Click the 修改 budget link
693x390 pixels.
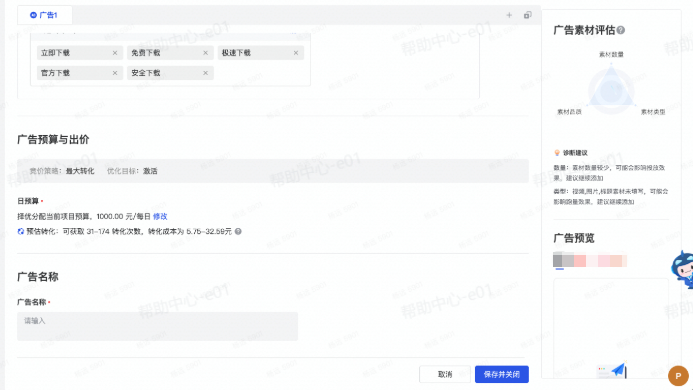tap(160, 216)
